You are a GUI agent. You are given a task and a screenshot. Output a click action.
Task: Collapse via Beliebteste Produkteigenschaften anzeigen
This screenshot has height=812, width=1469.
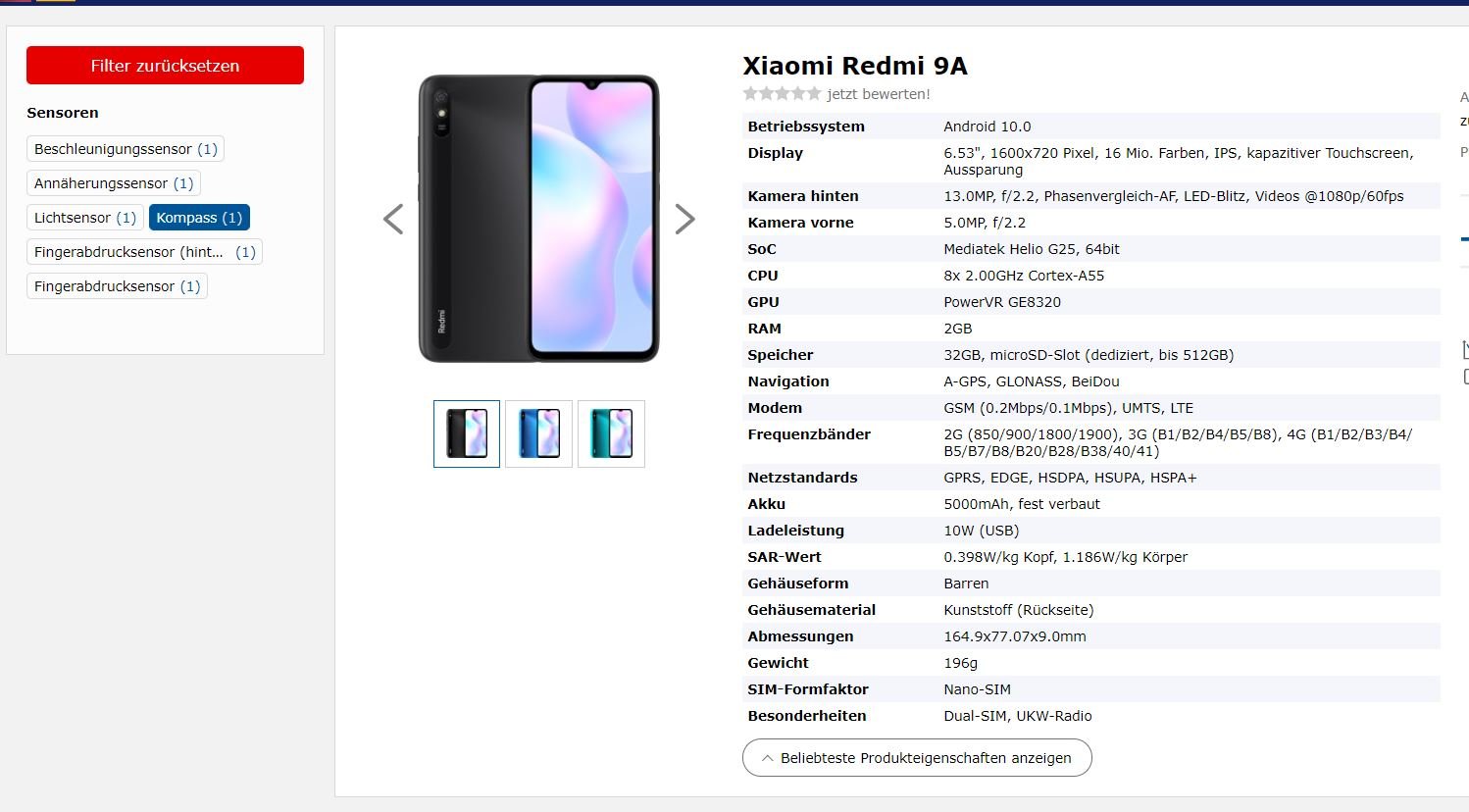[917, 758]
